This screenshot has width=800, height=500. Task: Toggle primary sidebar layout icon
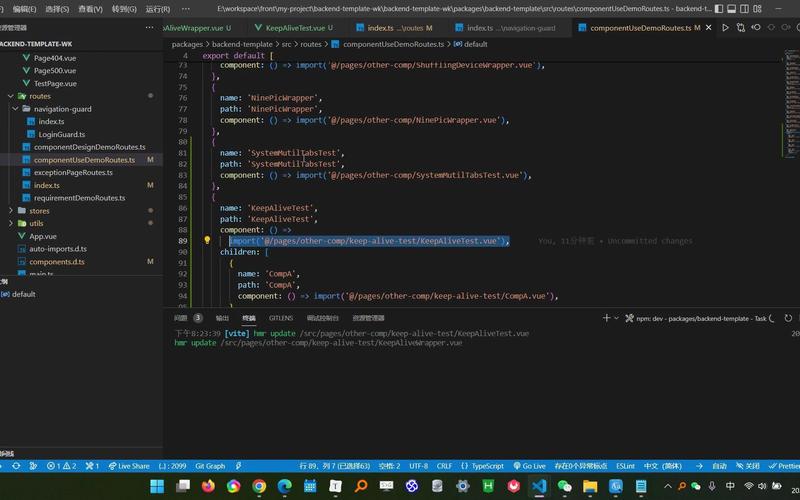click(x=721, y=8)
